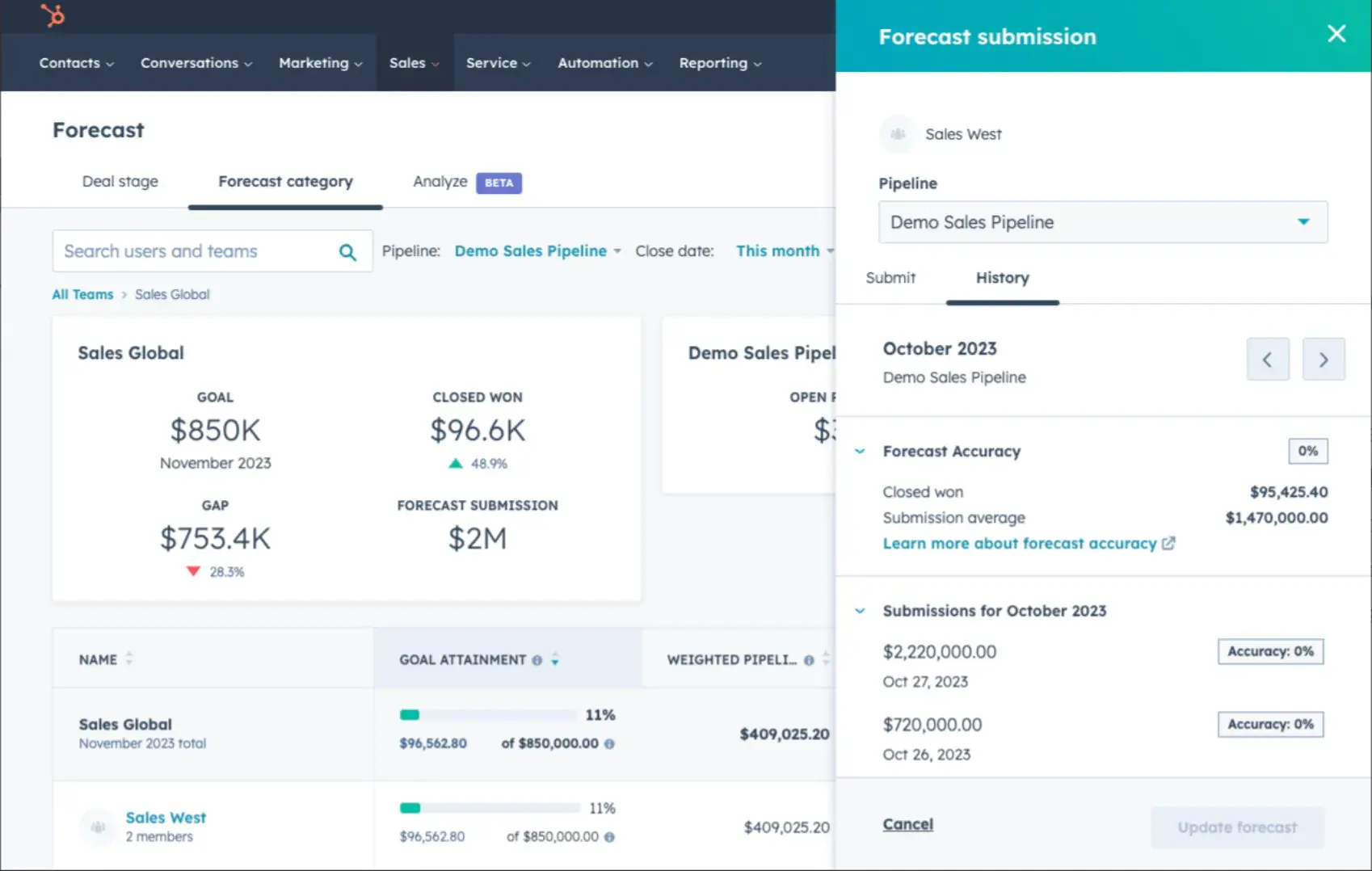Click the search magnifier icon
The height and width of the screenshot is (871, 1372).
(347, 251)
